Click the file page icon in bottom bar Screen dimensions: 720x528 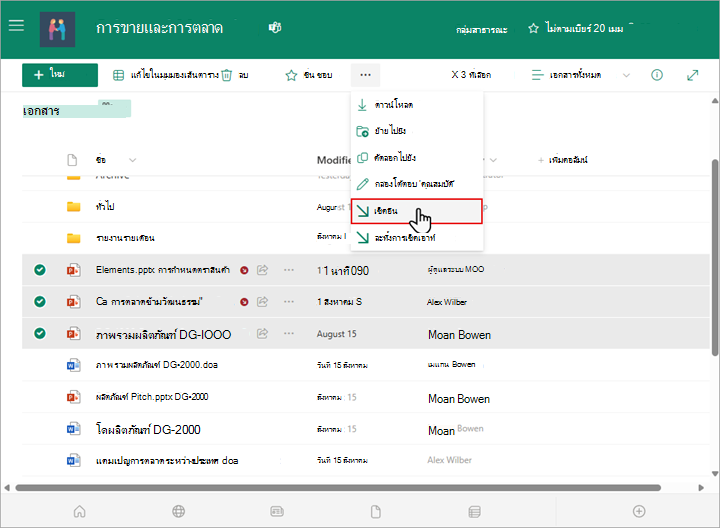point(376,511)
